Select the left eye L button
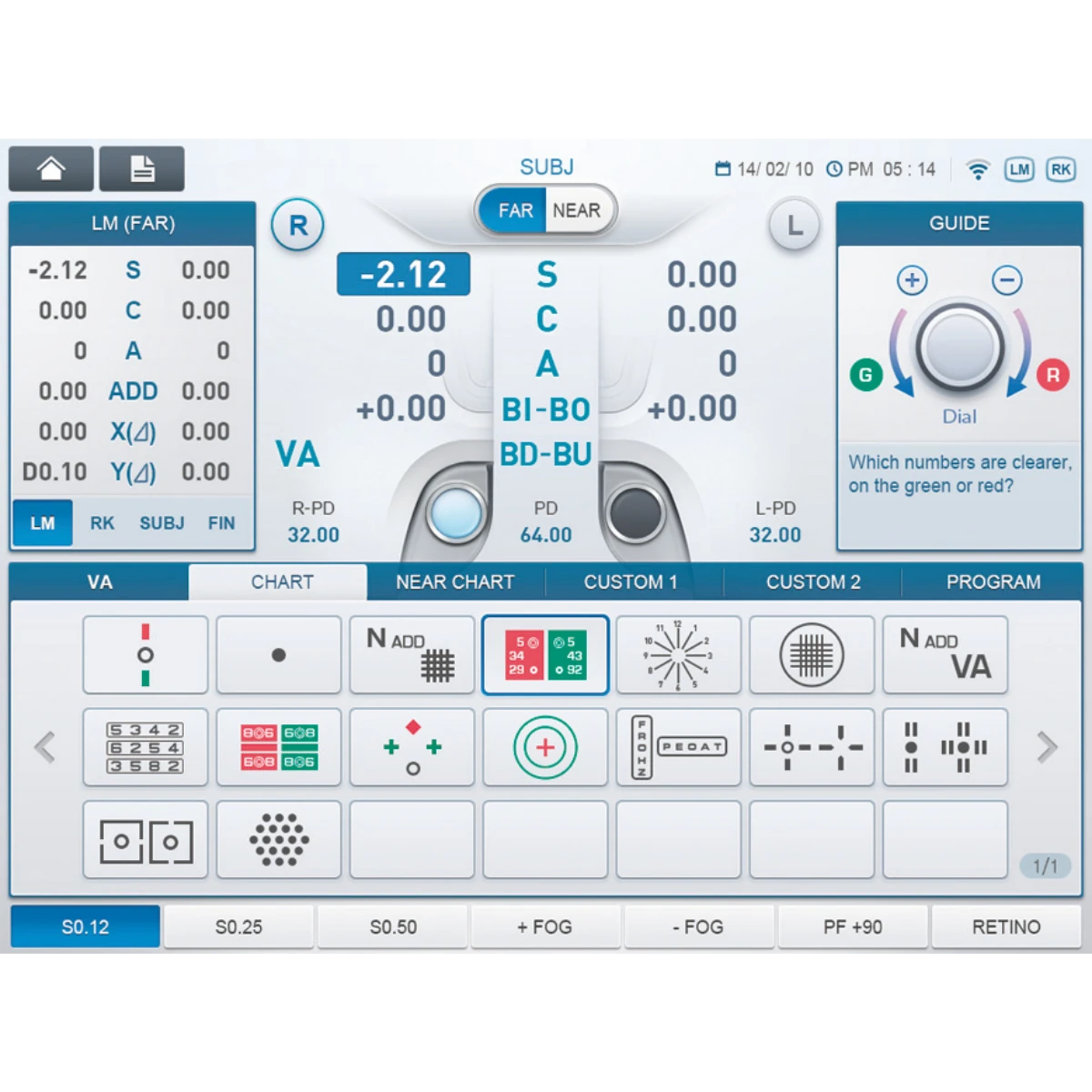Screen dimensions: 1092x1092 tap(794, 226)
